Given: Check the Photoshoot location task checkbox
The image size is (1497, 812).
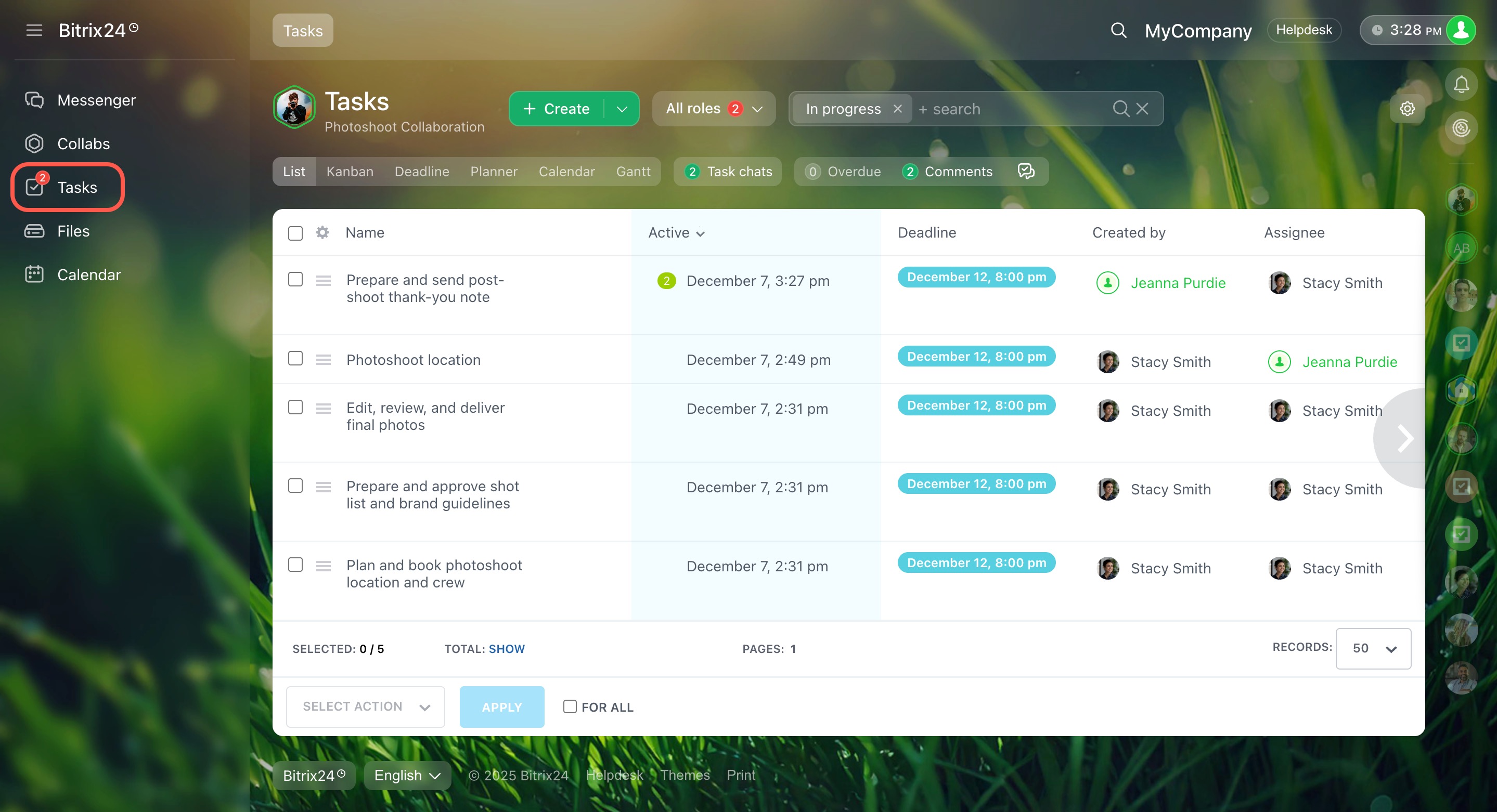Looking at the screenshot, I should (x=295, y=358).
